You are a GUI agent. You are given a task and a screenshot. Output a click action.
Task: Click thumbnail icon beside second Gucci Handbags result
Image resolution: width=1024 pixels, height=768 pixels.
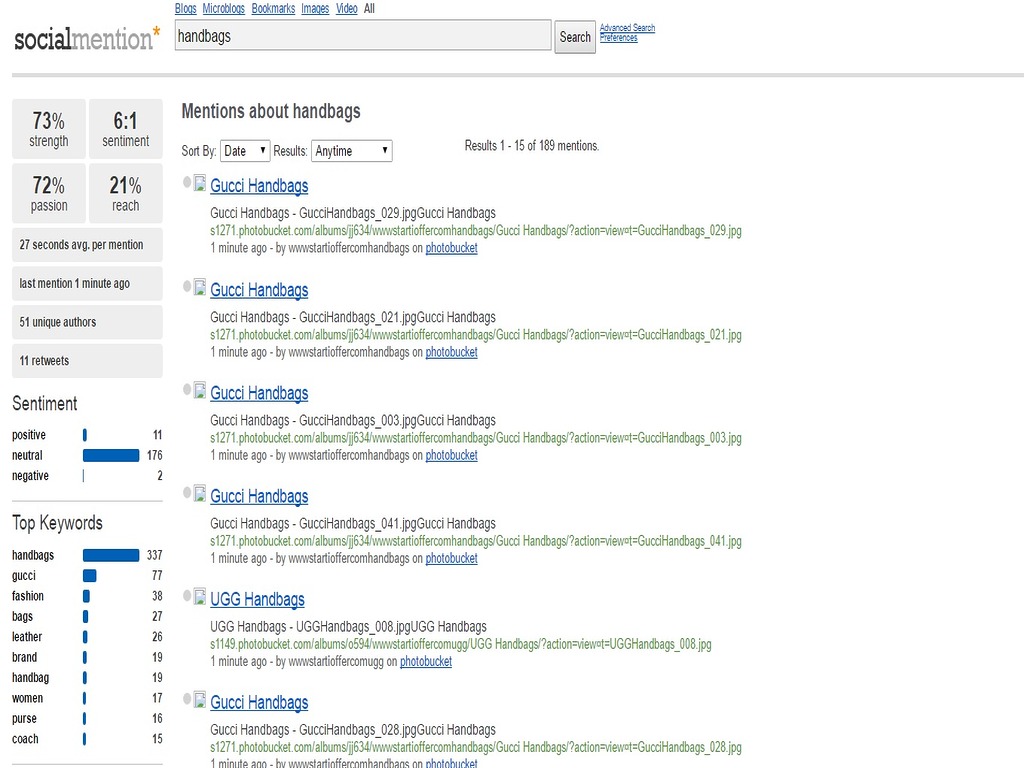click(200, 287)
